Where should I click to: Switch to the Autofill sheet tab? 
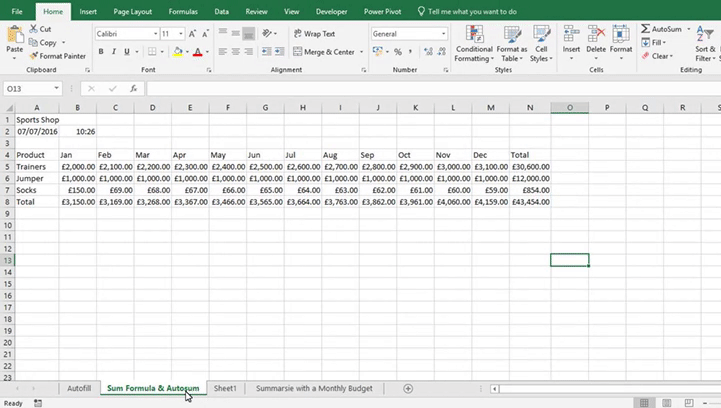79,388
